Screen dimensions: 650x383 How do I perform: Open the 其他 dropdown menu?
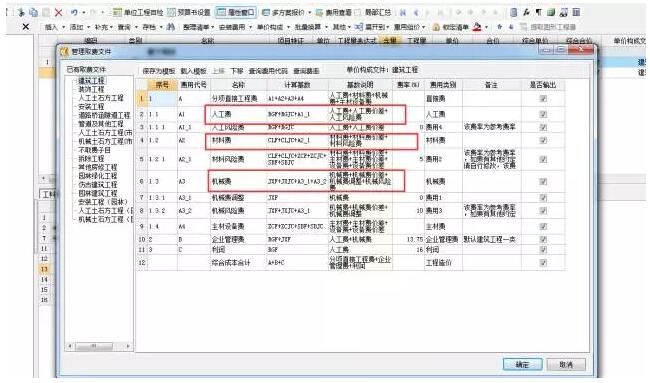[342, 27]
